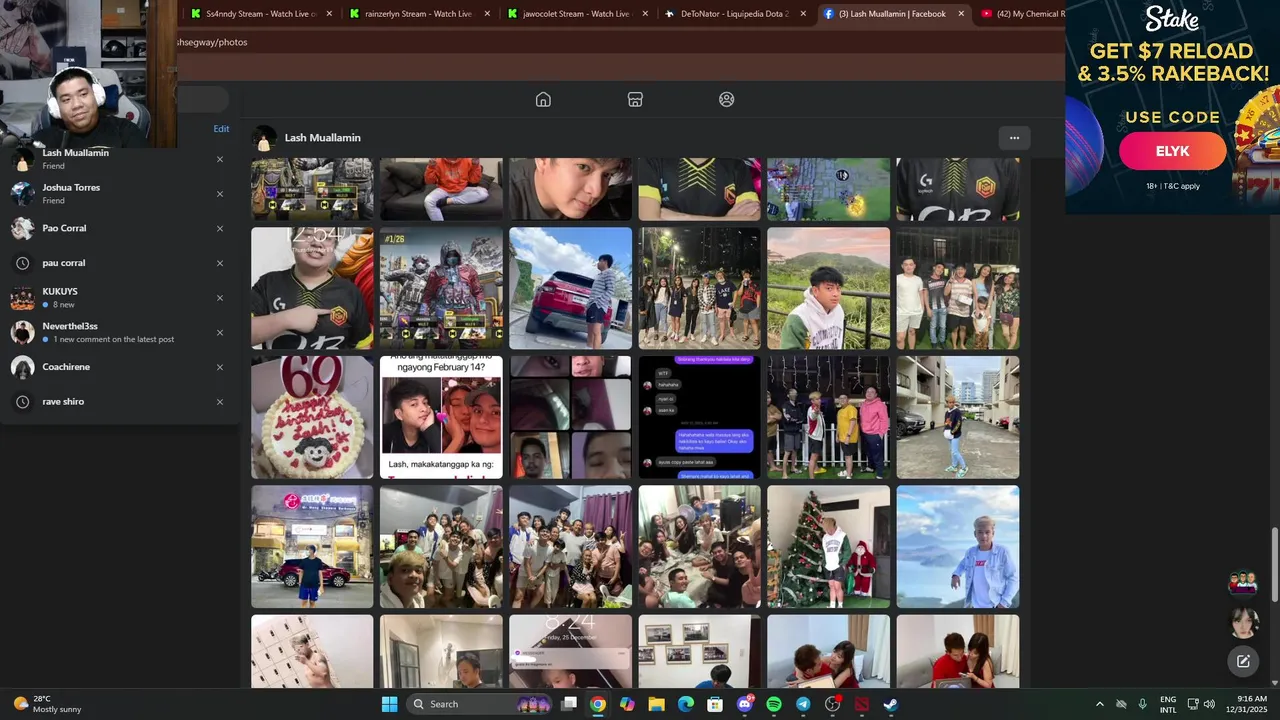Close the Lash Muallamin Facebook tab
Screen dimensions: 1280x720
click(x=961, y=14)
